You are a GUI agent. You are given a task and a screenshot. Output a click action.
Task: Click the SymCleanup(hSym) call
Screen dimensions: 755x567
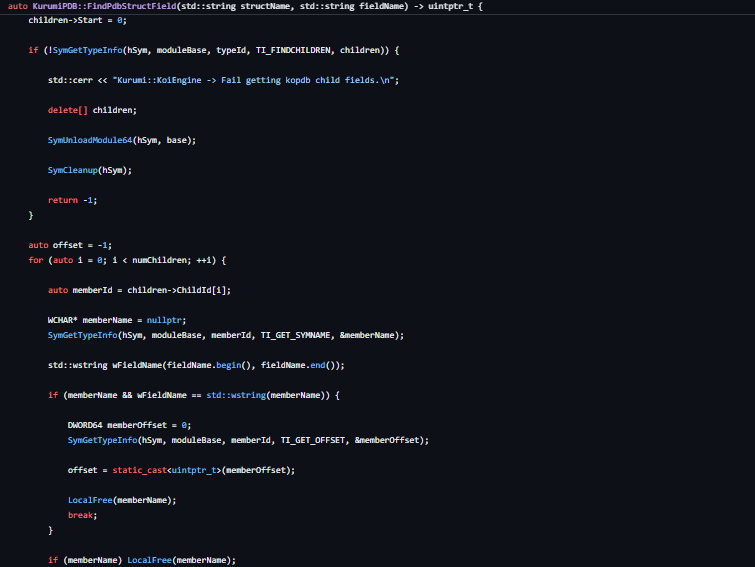point(90,170)
